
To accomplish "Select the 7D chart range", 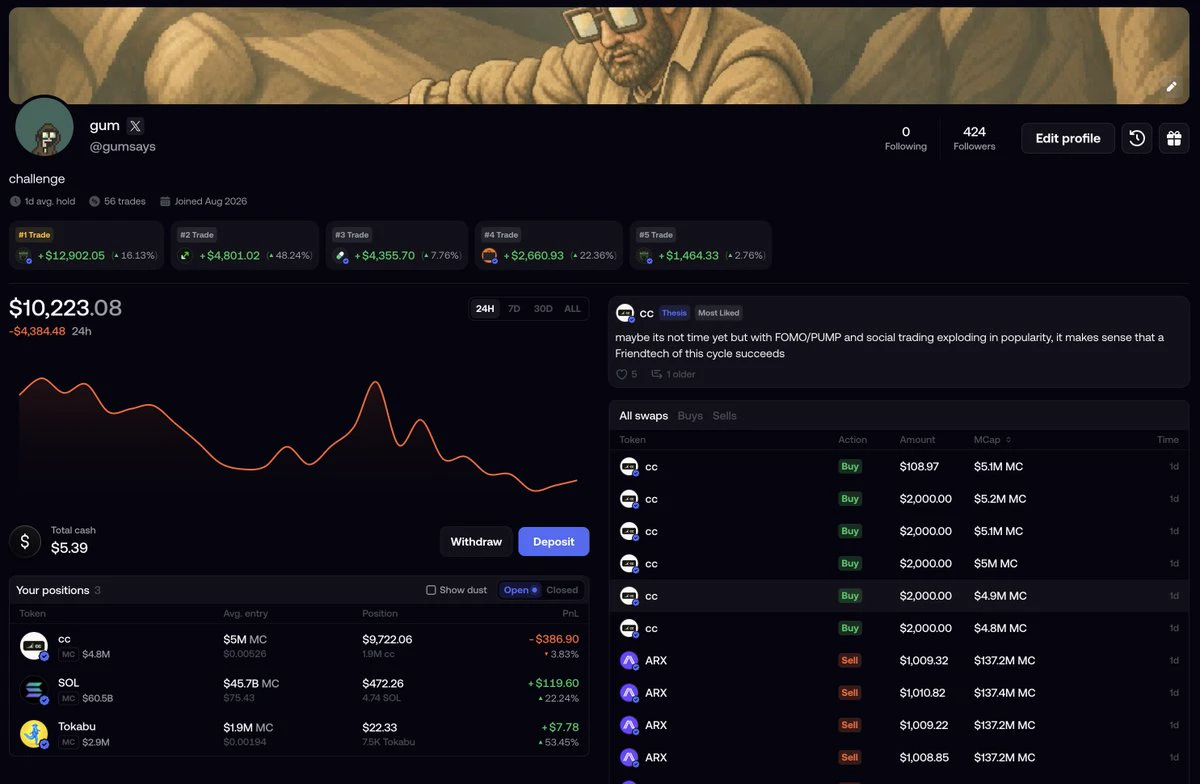I will 514,309.
